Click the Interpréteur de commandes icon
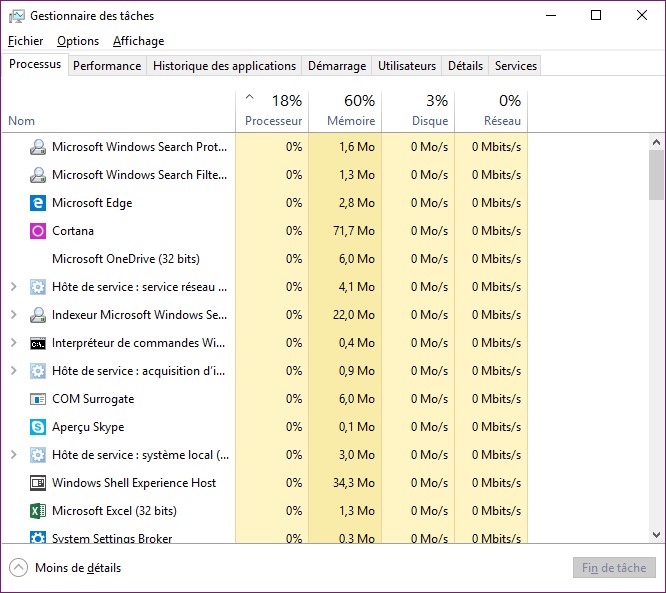Image resolution: width=666 pixels, height=593 pixels. [38, 343]
